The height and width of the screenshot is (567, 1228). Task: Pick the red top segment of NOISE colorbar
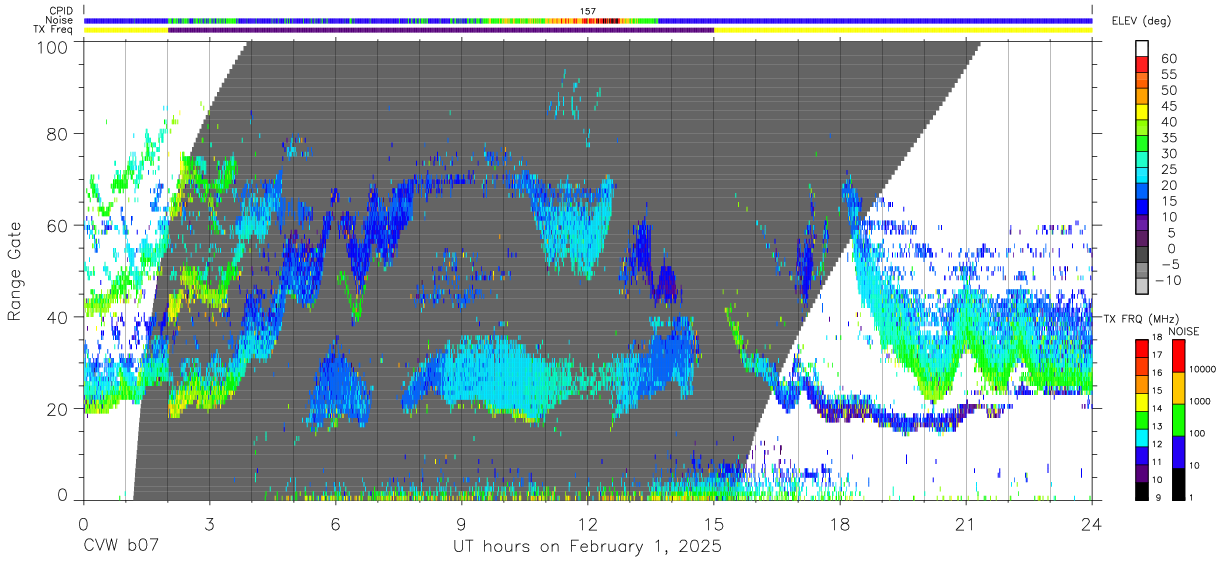click(1177, 356)
